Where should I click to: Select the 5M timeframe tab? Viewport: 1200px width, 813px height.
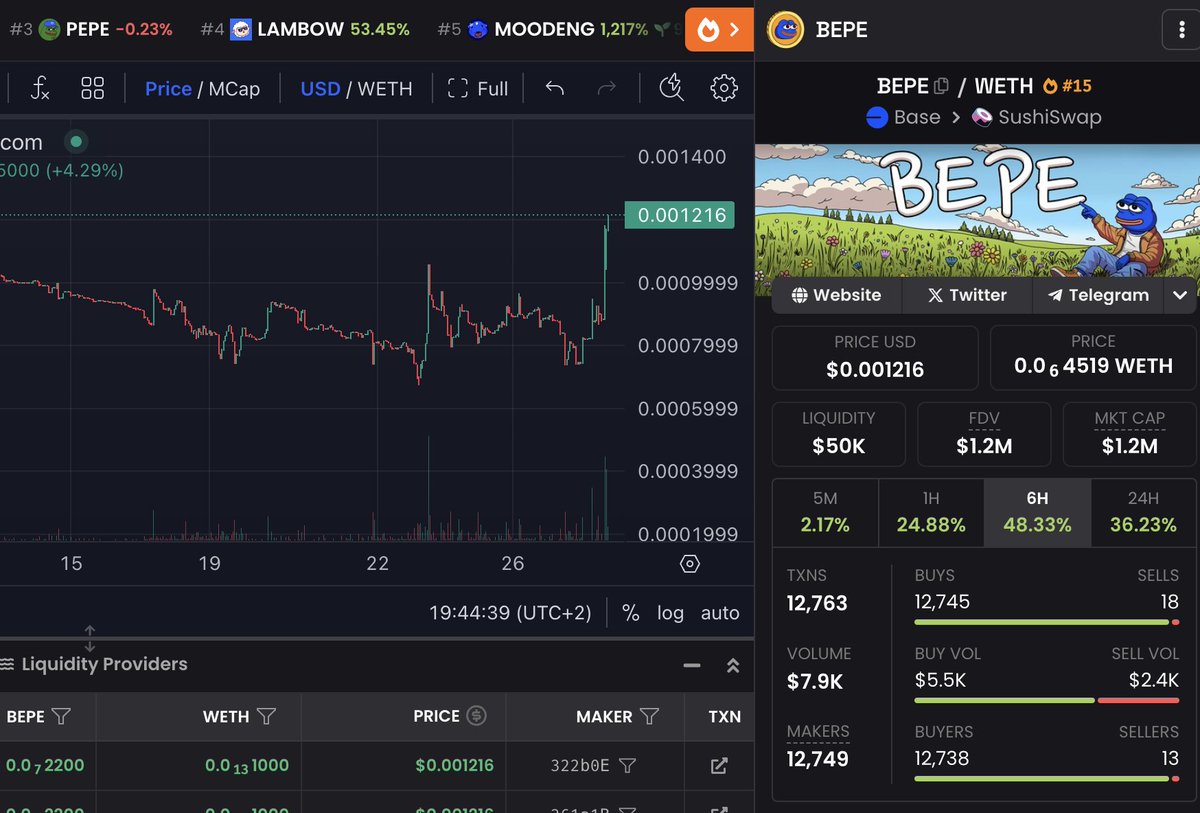click(x=825, y=512)
